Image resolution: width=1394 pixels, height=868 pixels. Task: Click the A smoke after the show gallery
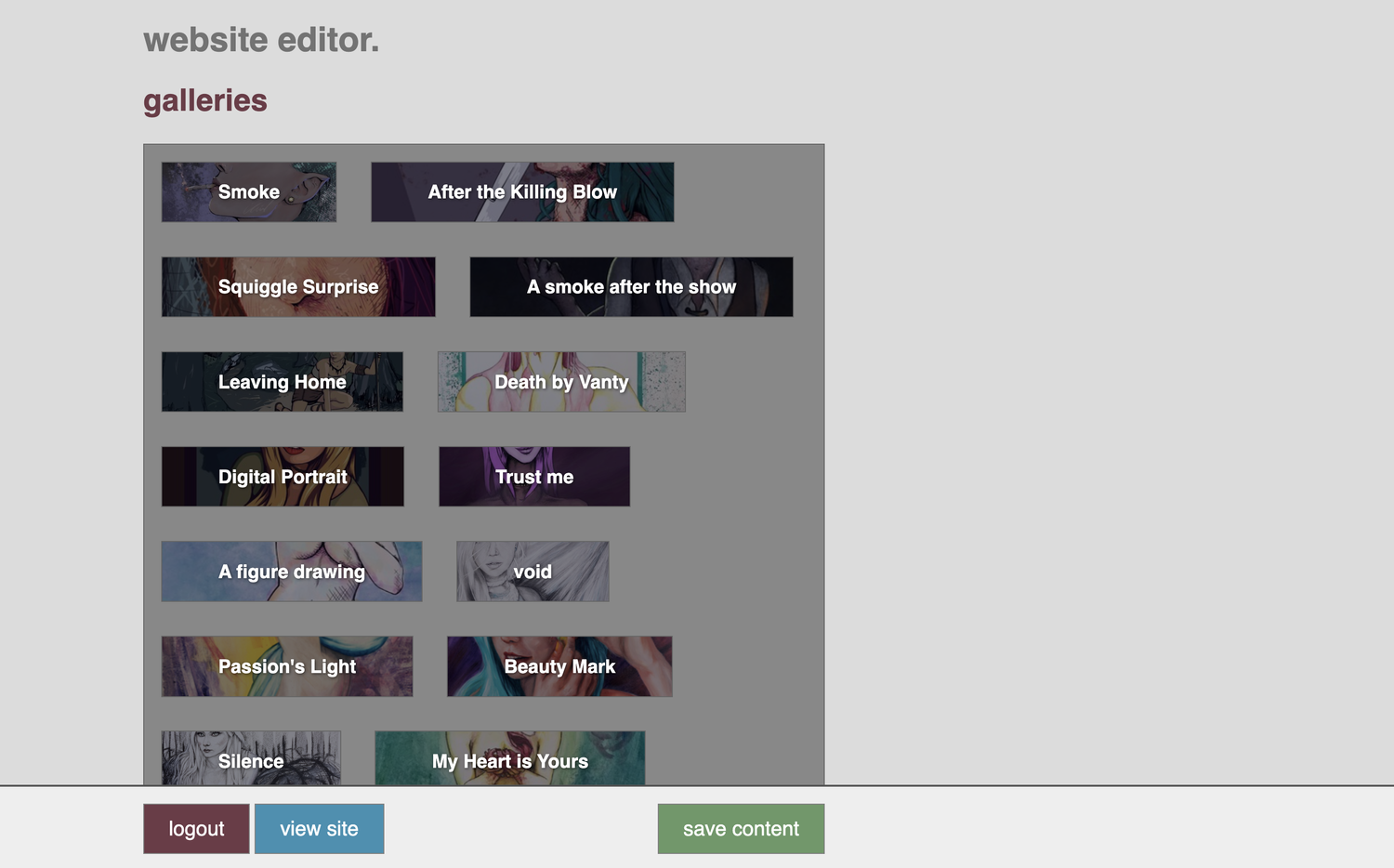(x=631, y=286)
